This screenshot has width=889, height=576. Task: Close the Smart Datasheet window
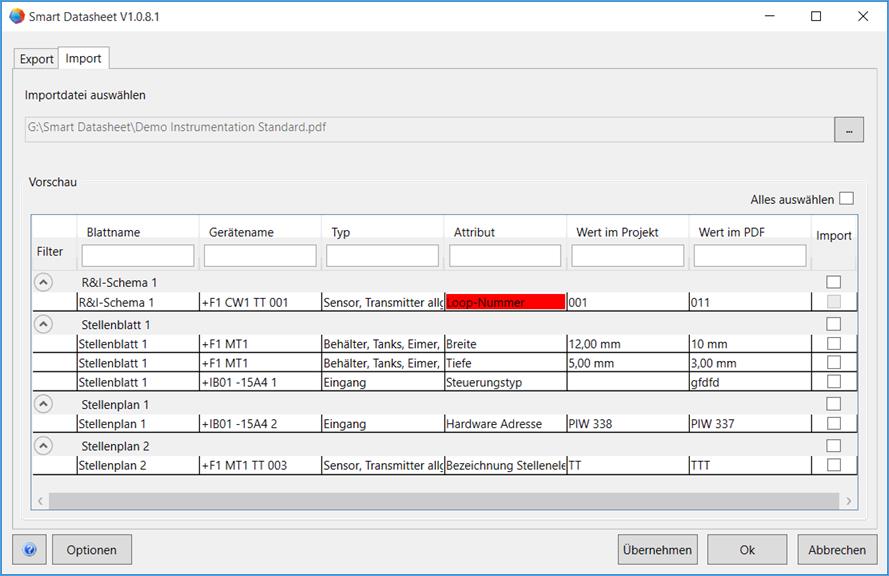[x=862, y=16]
